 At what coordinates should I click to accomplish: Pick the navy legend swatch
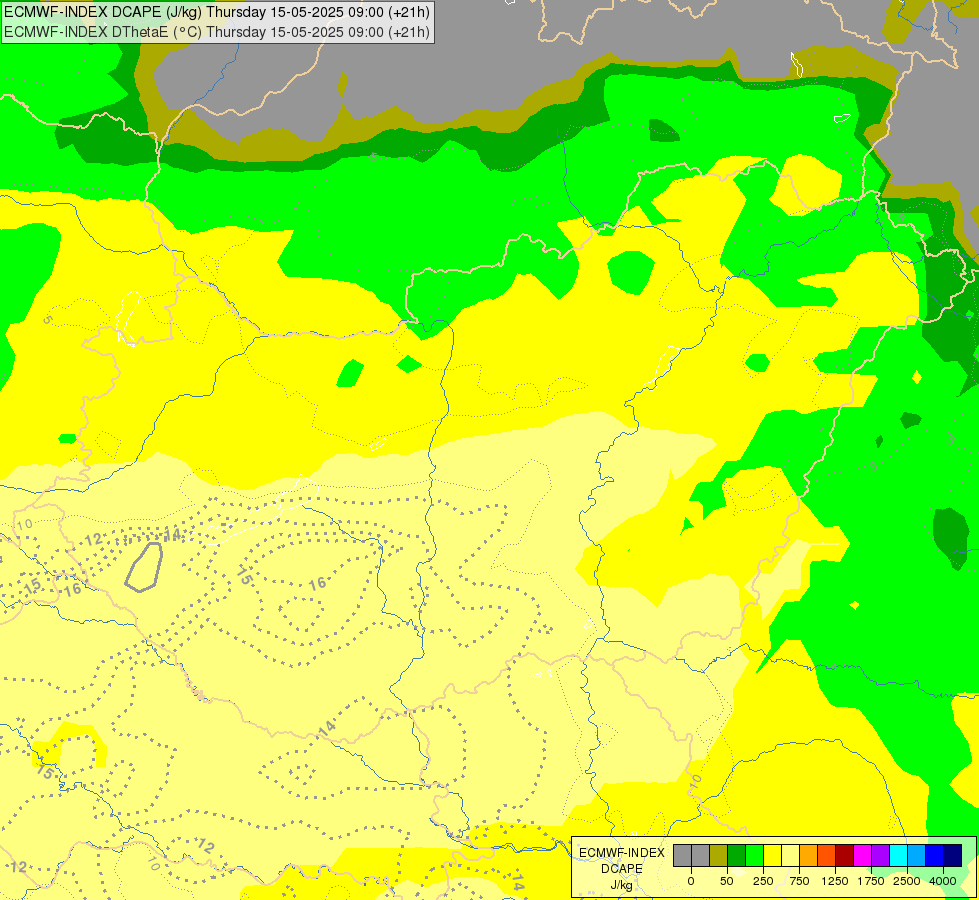pos(953,856)
